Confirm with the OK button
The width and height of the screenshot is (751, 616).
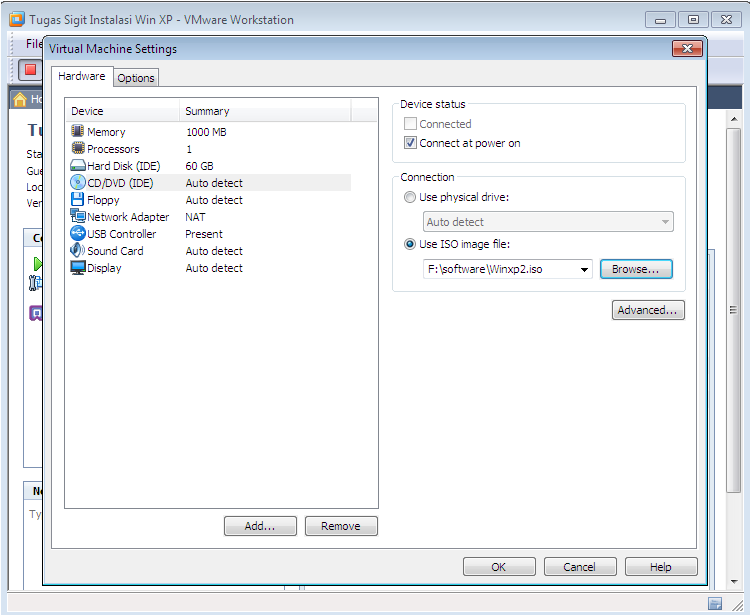(x=499, y=567)
